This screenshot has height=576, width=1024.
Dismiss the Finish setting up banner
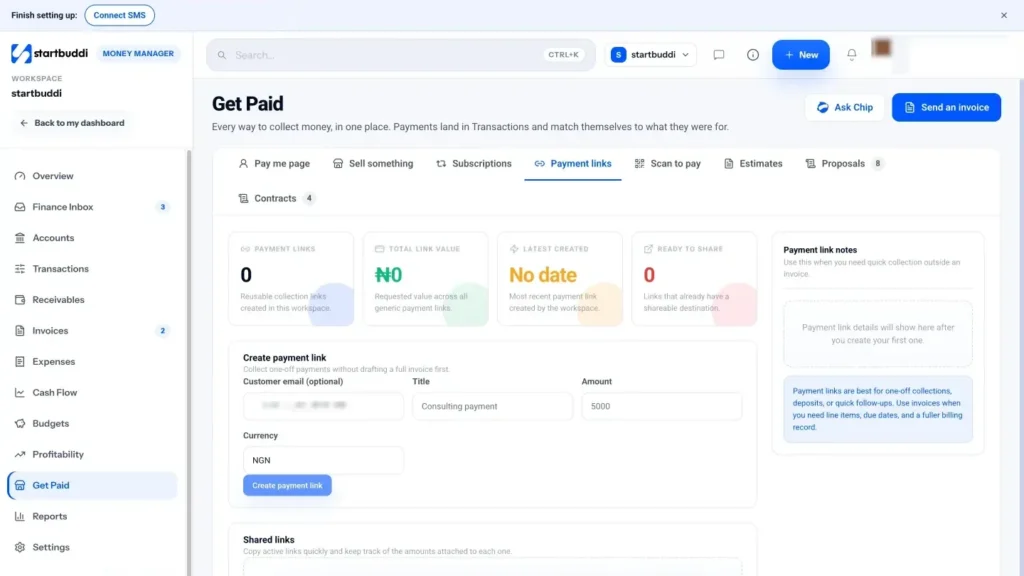coord(1004,15)
